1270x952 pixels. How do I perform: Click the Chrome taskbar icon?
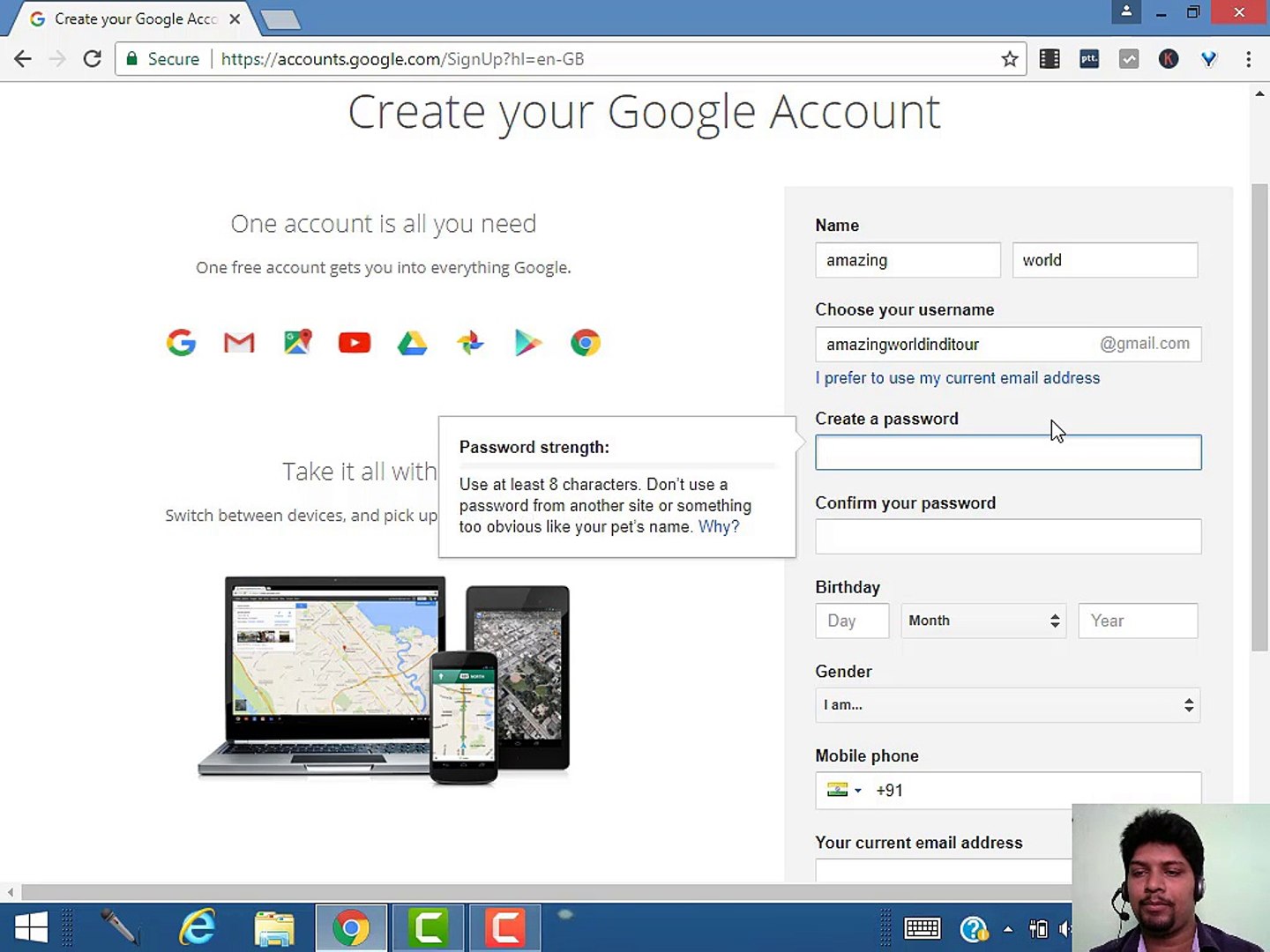click(x=351, y=928)
